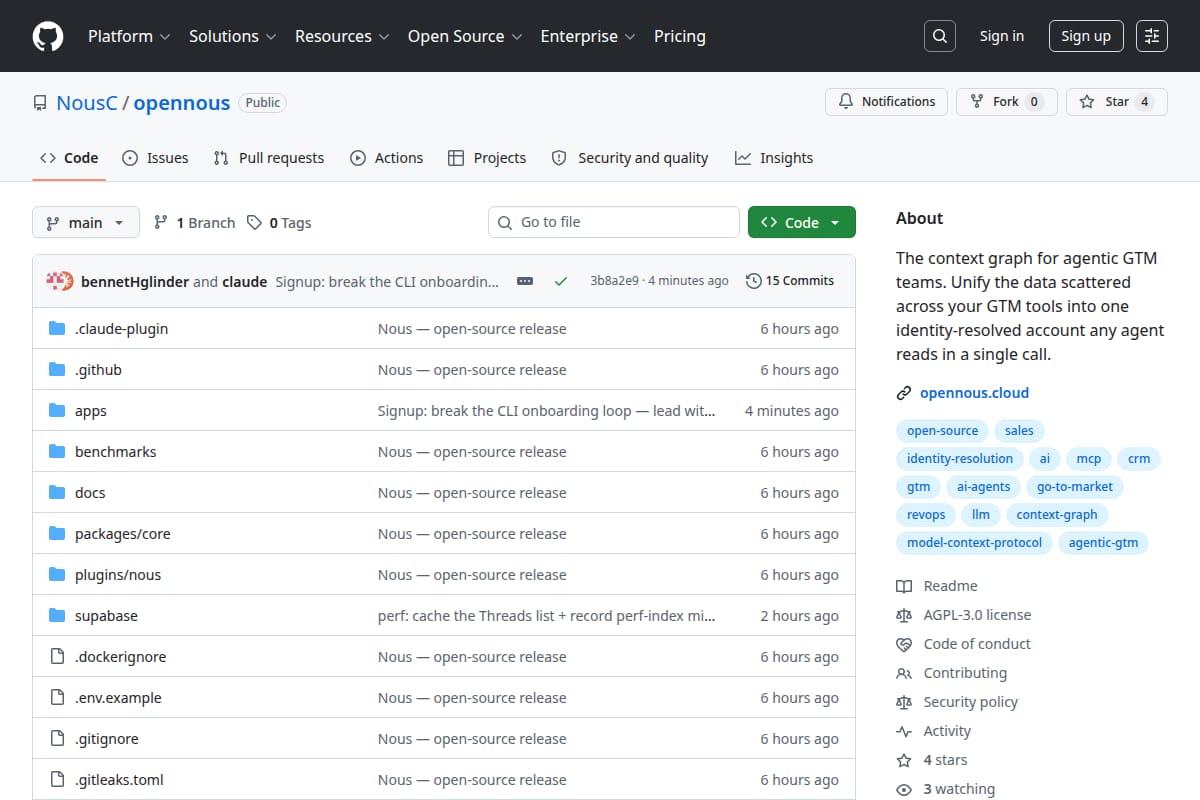The image size is (1200, 800).
Task: Expand the commit message ellipsis
Action: coord(525,281)
